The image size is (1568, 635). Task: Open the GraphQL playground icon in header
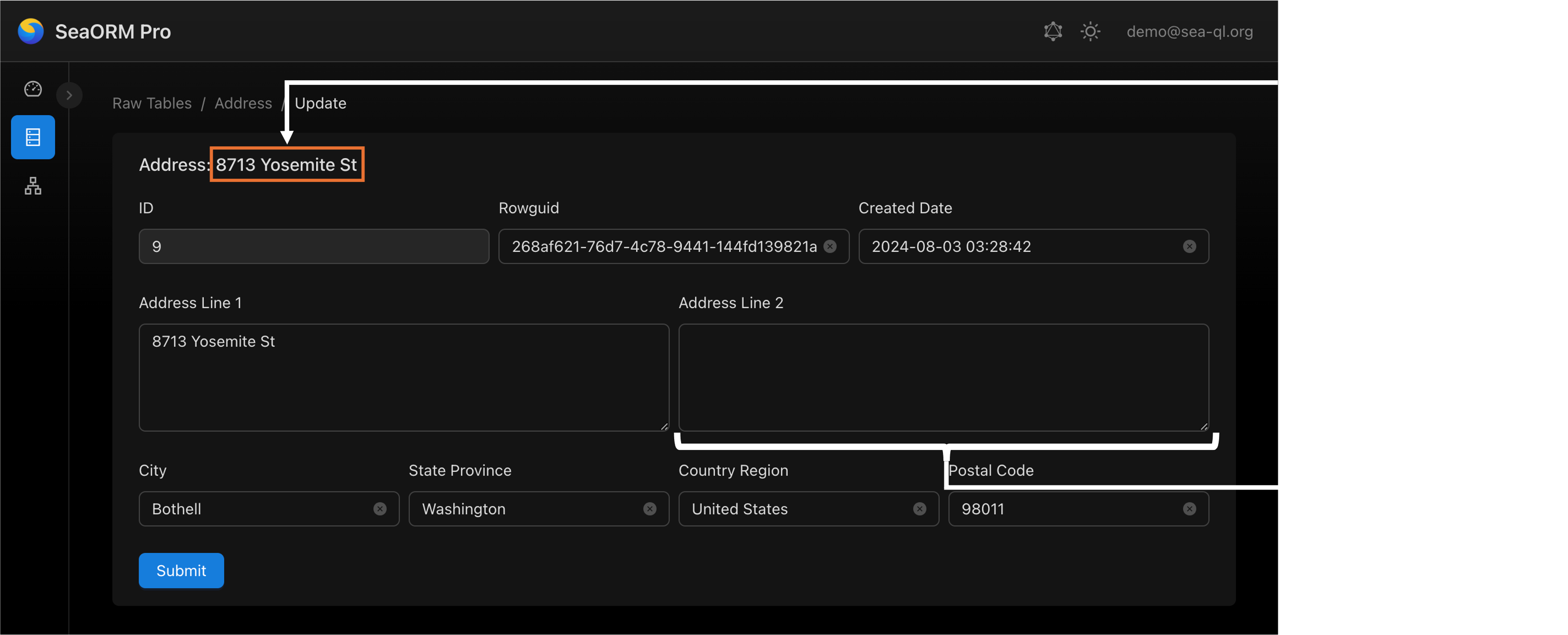pos(1052,31)
